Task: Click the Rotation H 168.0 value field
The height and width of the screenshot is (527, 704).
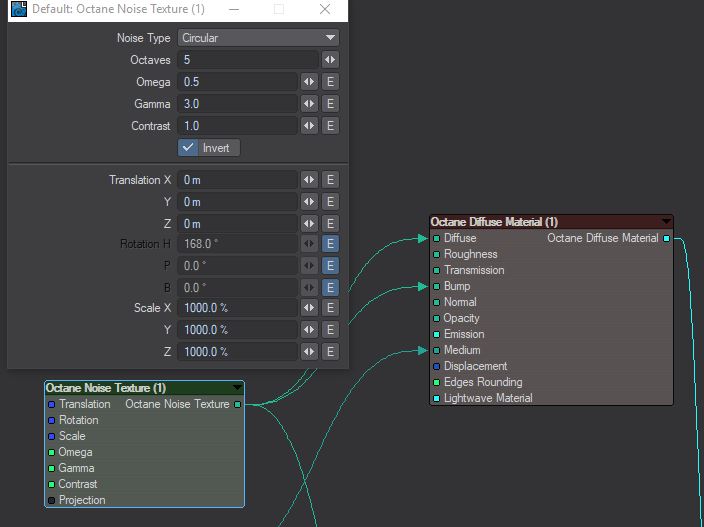Action: [238, 244]
